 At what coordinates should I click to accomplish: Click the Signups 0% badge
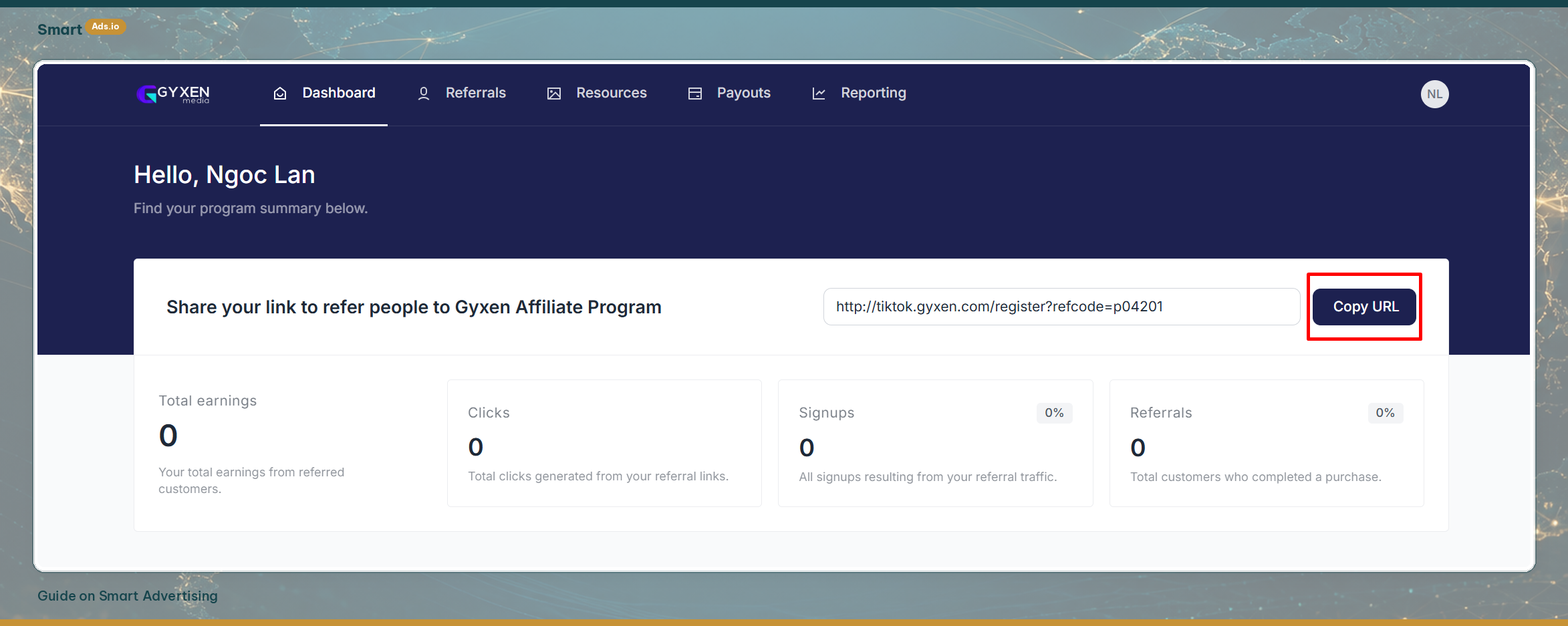[x=1054, y=413]
